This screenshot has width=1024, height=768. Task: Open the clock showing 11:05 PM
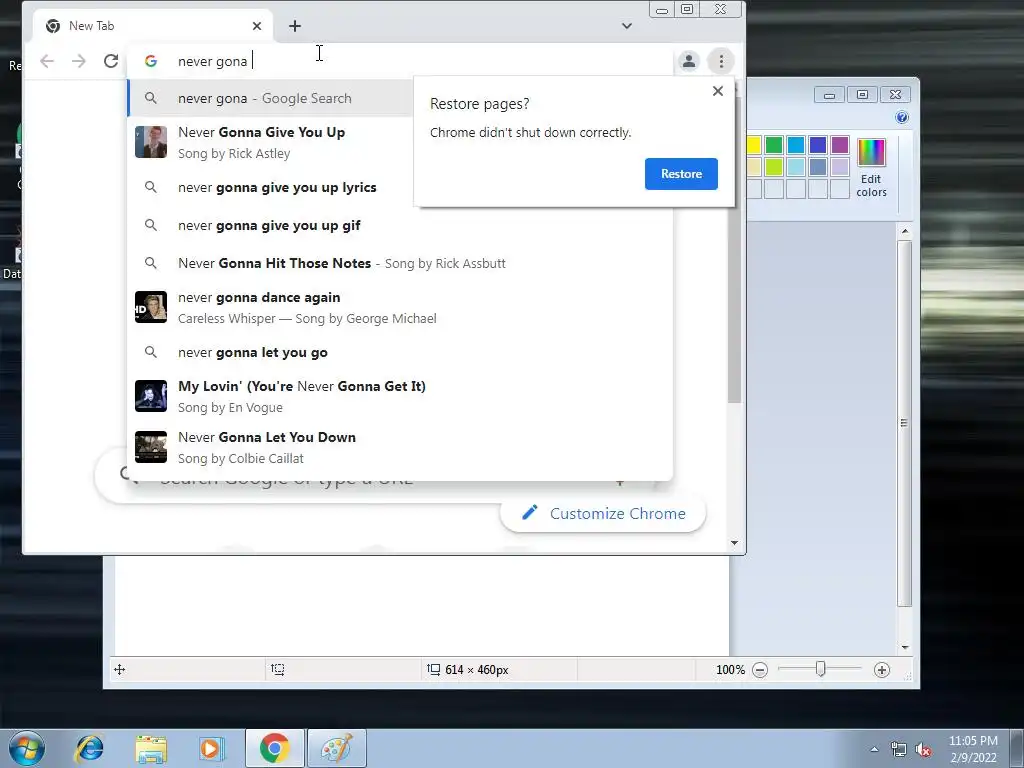[x=973, y=748]
